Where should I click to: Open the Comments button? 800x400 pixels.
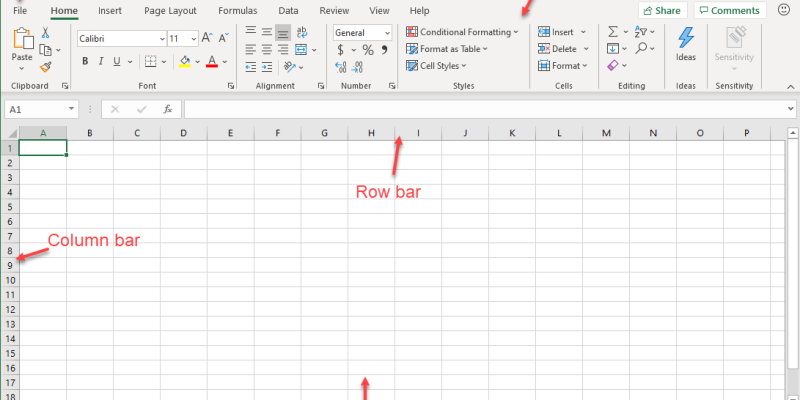pyautogui.click(x=730, y=10)
